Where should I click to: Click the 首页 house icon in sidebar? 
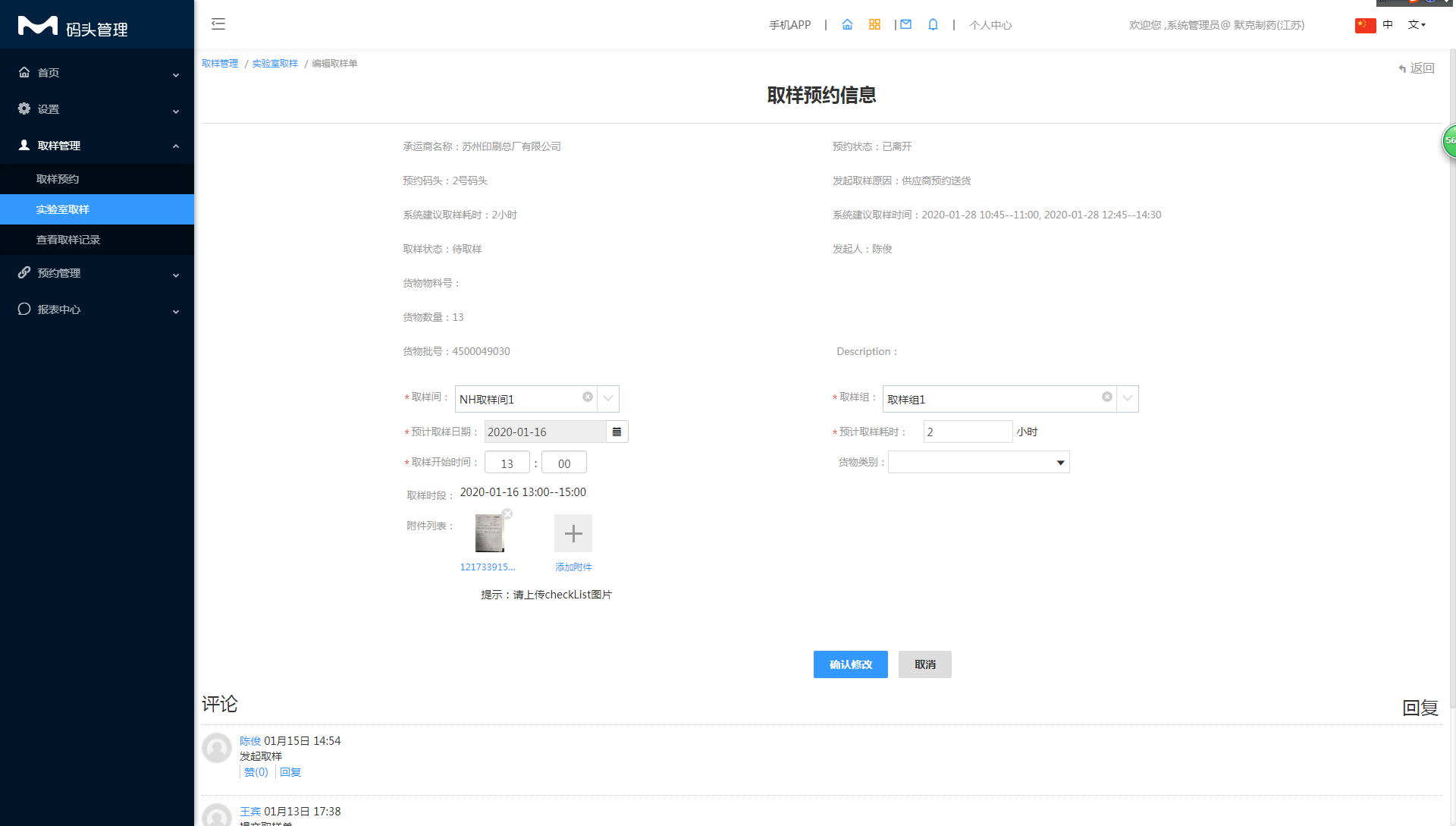tap(24, 72)
